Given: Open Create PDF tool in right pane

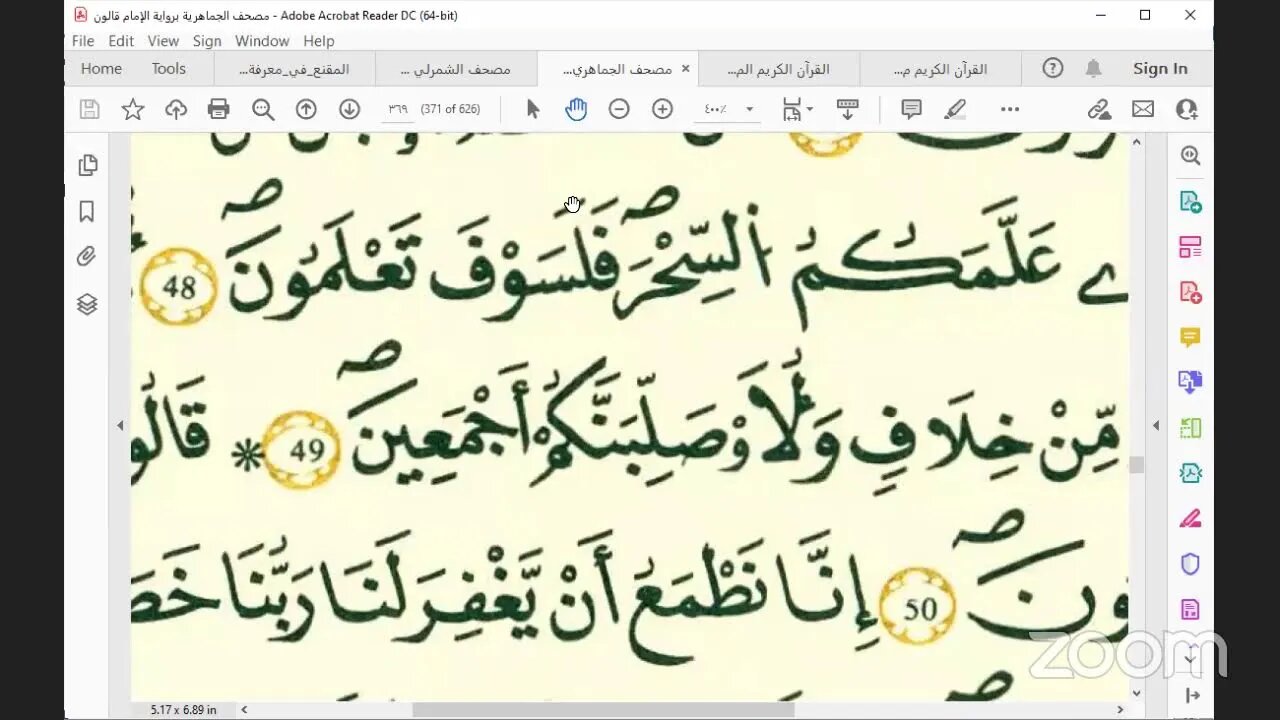Looking at the screenshot, I should click(x=1190, y=292).
